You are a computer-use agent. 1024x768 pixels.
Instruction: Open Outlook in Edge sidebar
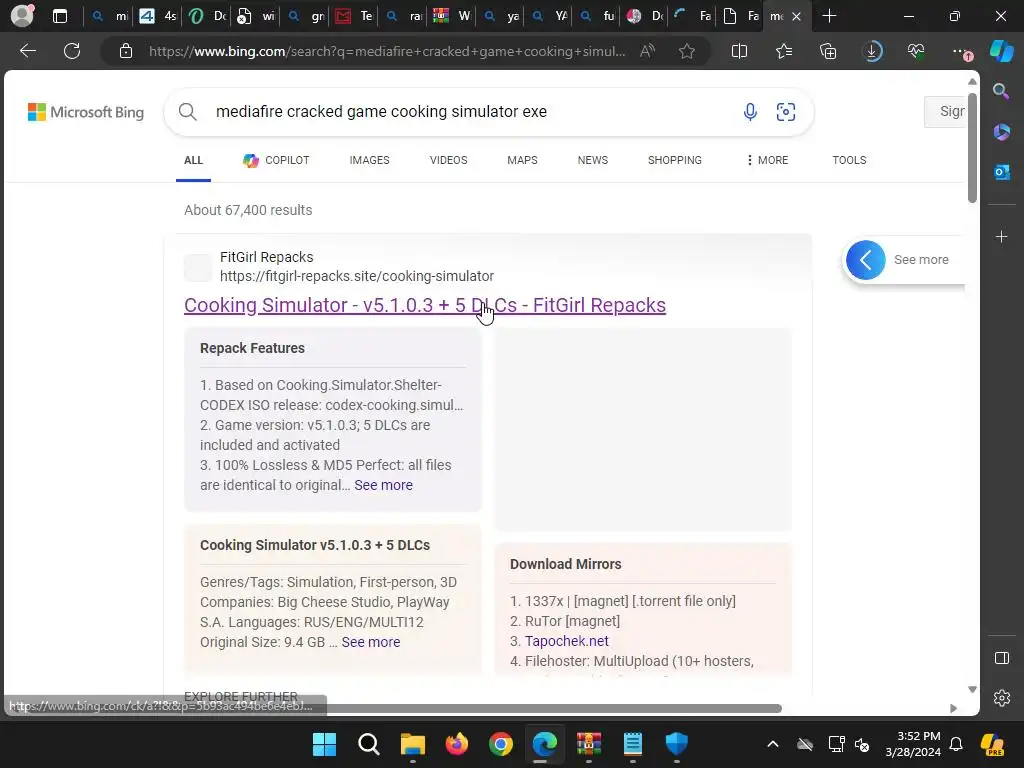(x=1001, y=172)
